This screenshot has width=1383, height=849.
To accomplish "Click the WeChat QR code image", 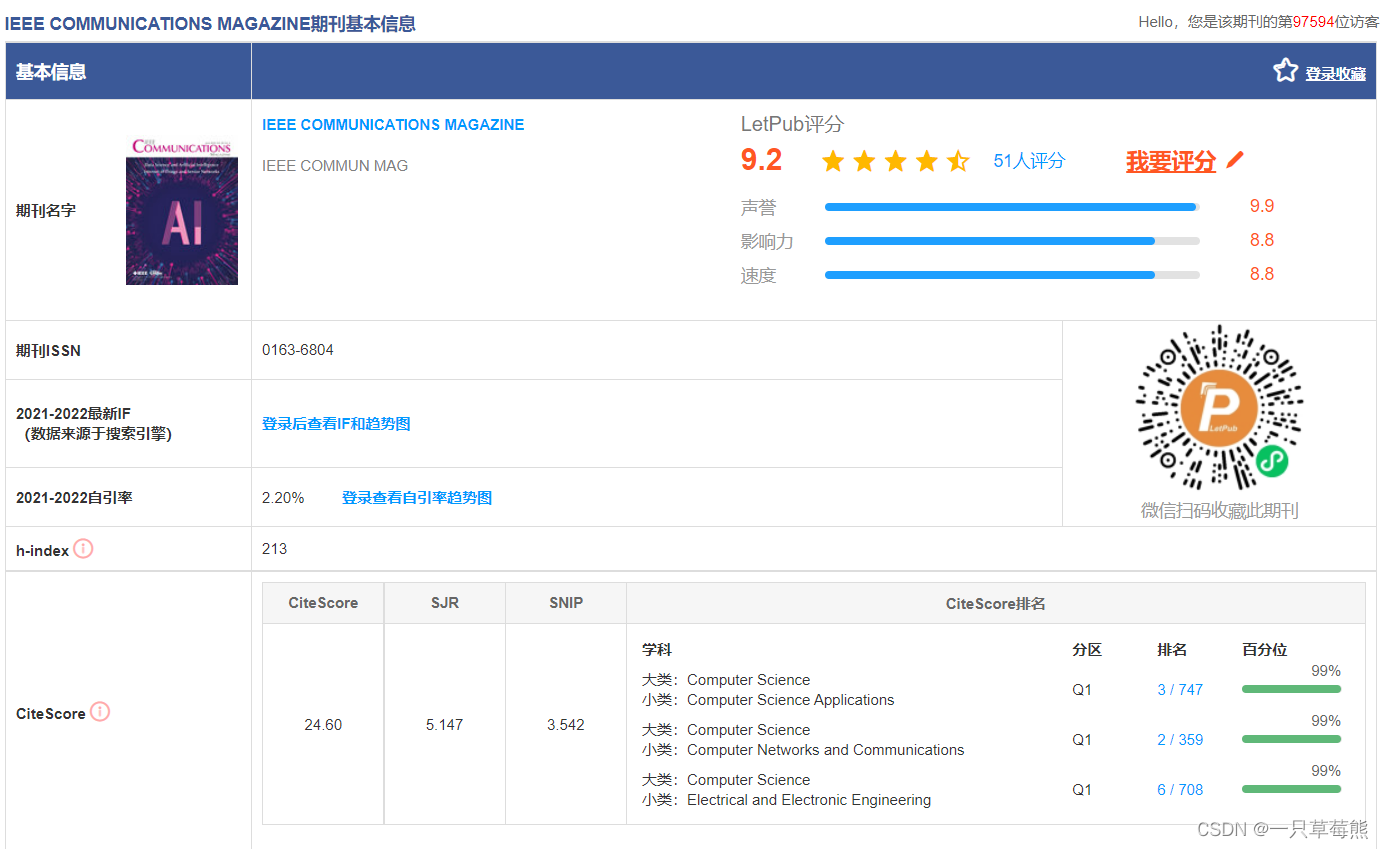I will 1219,408.
